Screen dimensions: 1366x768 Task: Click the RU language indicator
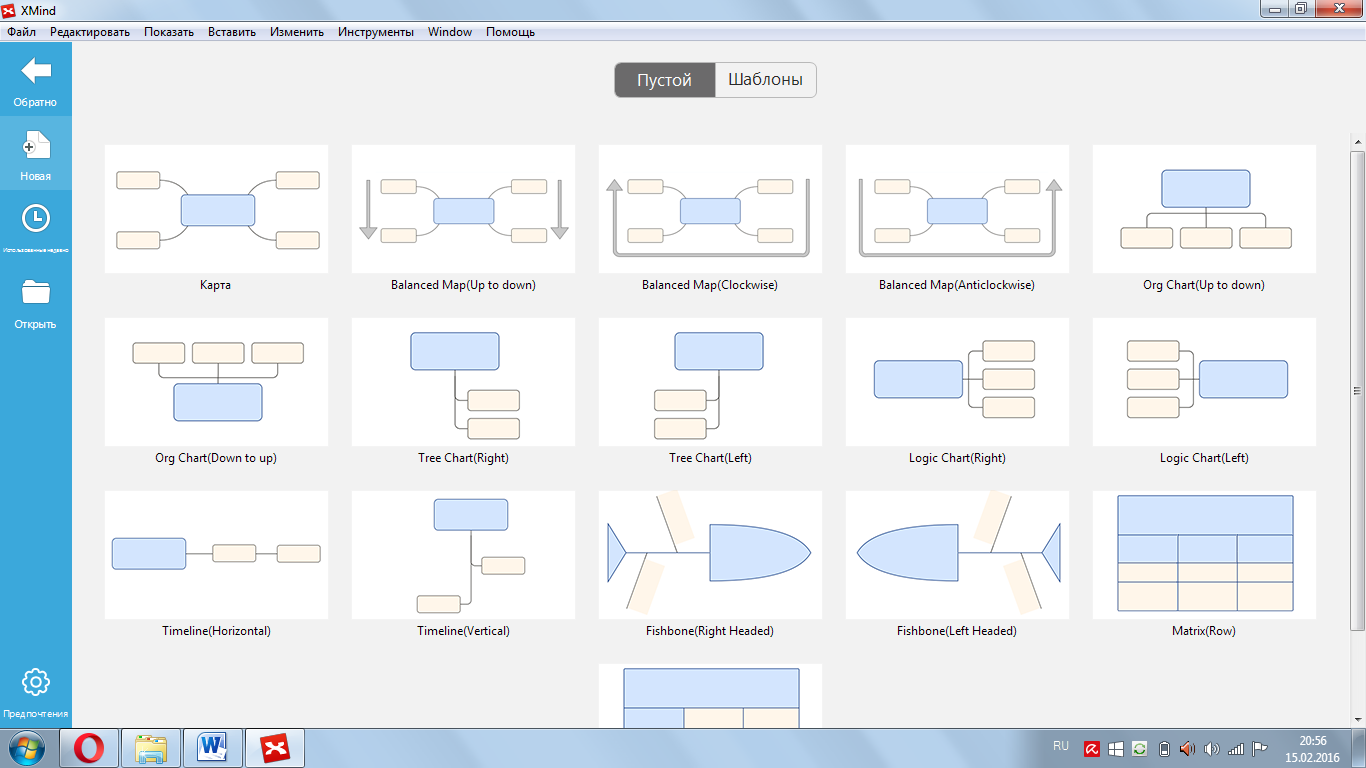click(1061, 746)
